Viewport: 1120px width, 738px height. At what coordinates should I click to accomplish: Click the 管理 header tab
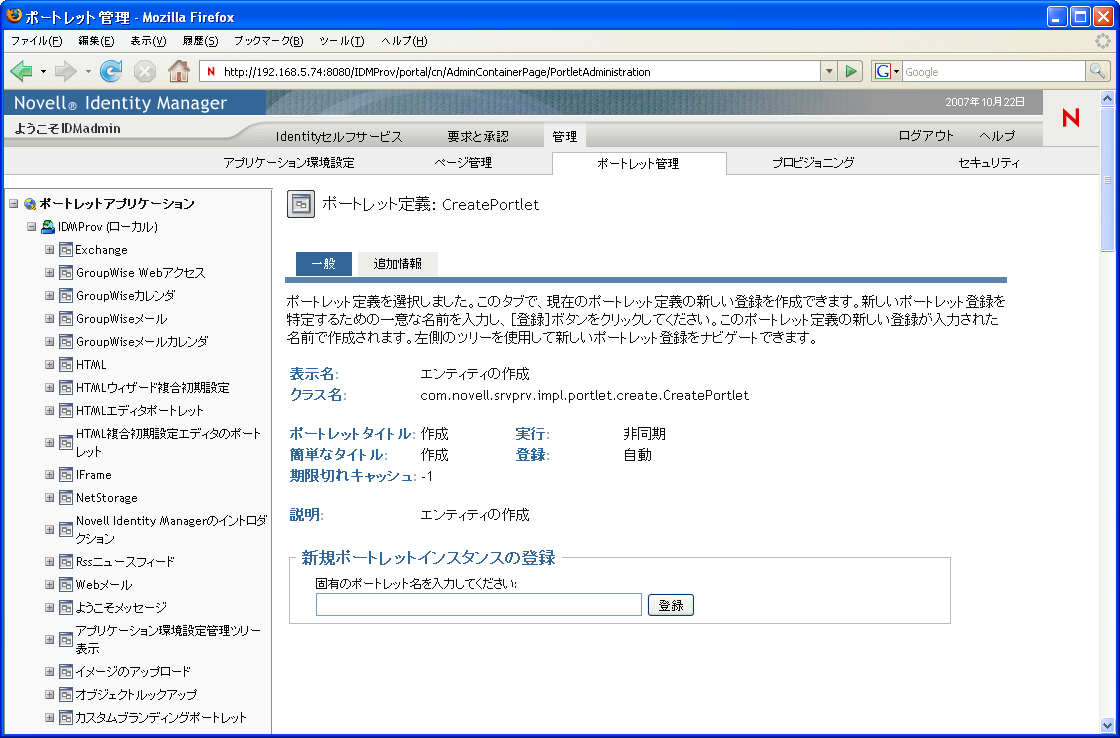(564, 136)
